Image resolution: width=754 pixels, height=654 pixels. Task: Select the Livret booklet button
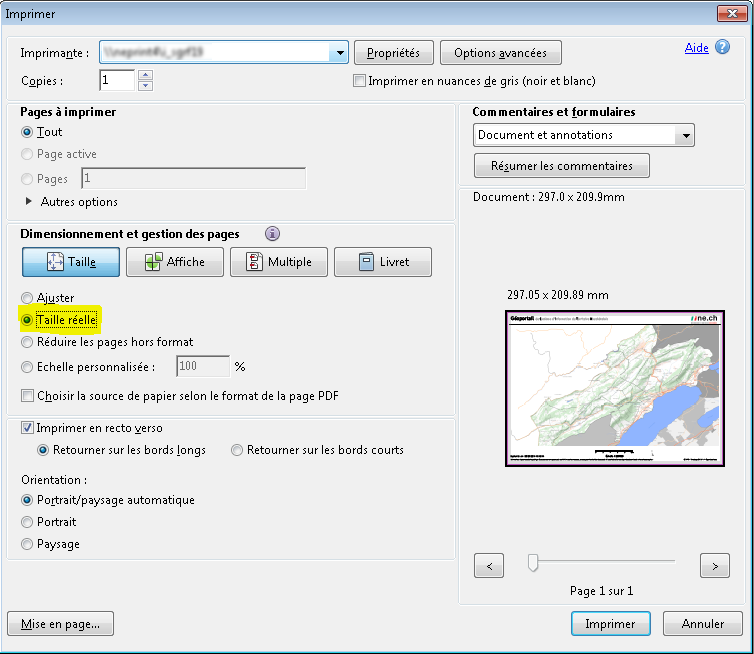(383, 262)
